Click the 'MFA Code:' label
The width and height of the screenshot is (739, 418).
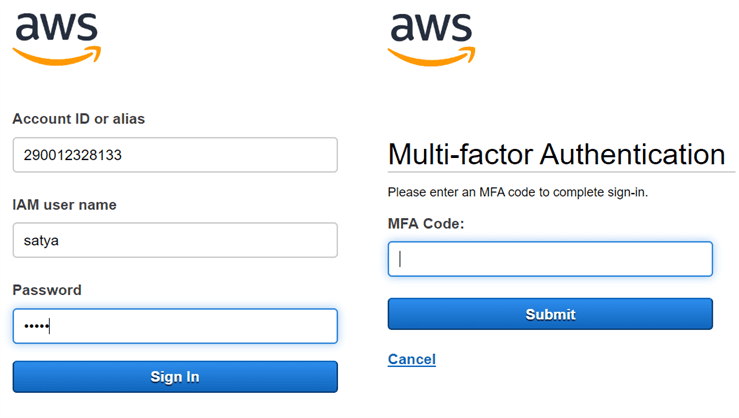coord(426,224)
